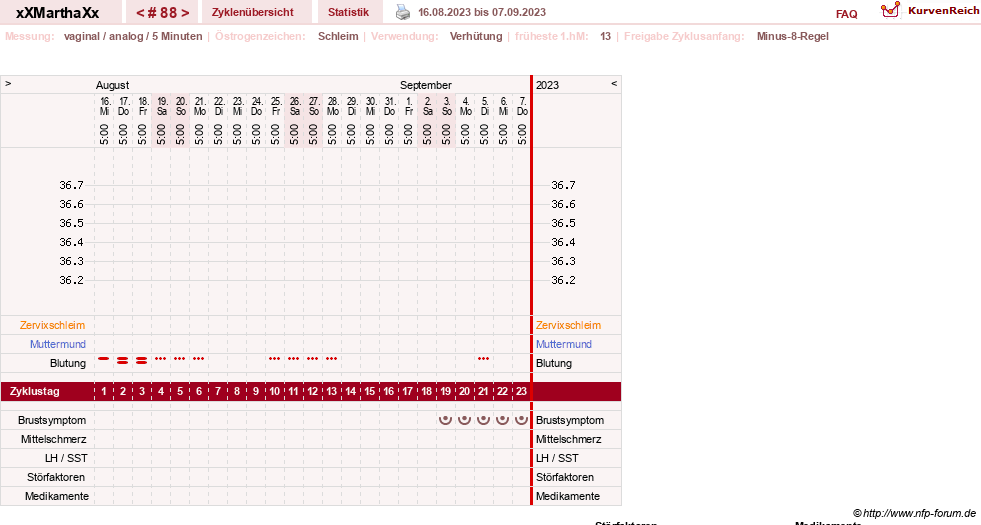This screenshot has height=525, width=981.
Task: Click the '<' arrow beside 2023
Action: 614,83
